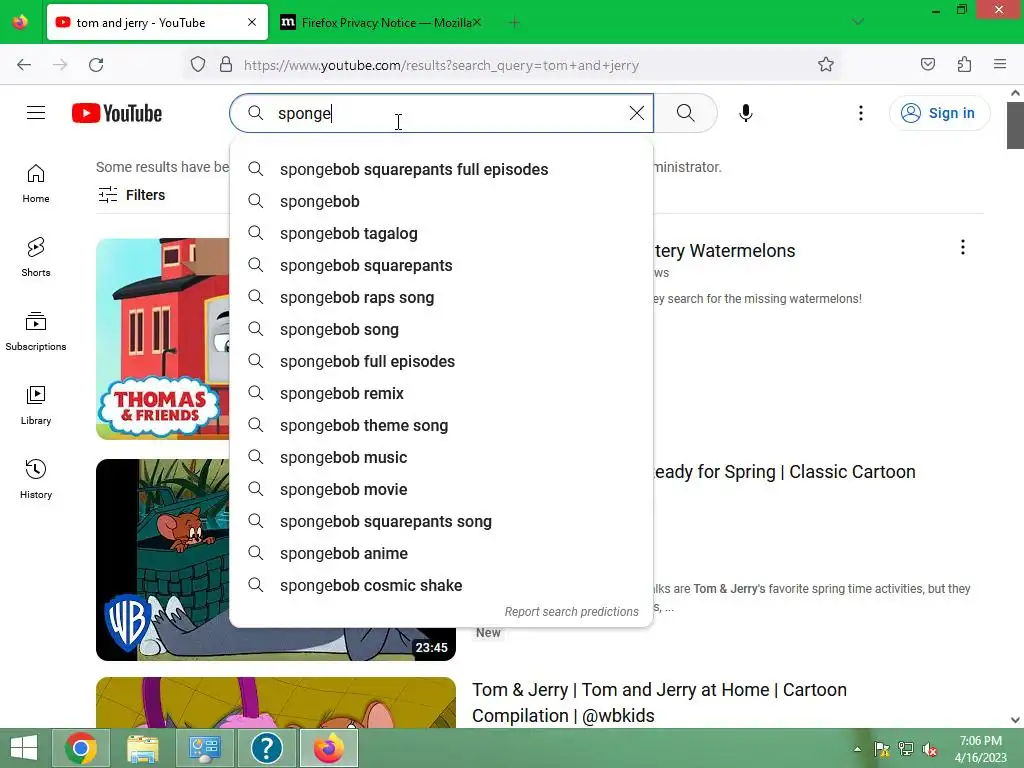Select suggestion spongebob squarepants full episodes

(x=441, y=169)
